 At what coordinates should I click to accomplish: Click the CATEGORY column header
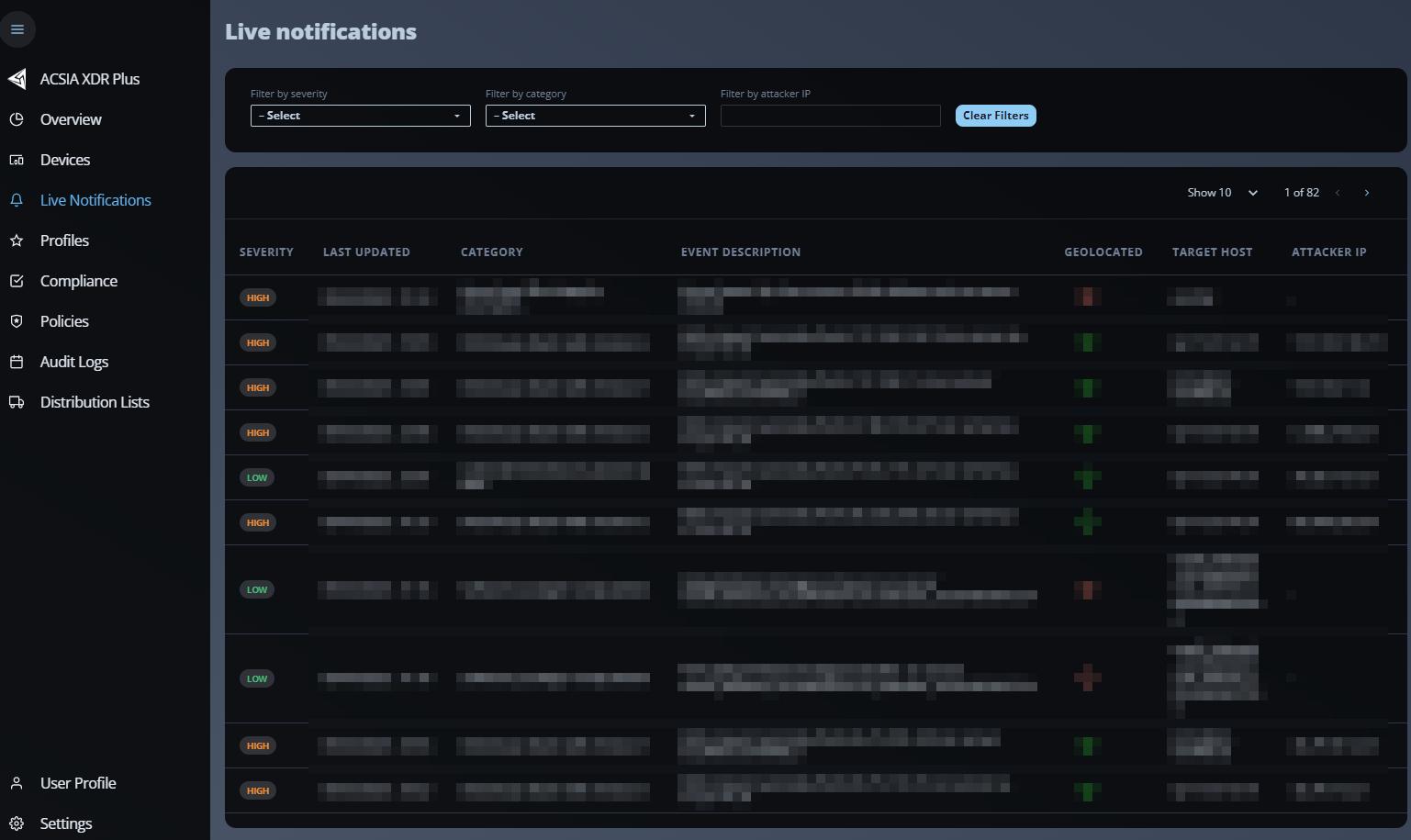pos(492,252)
